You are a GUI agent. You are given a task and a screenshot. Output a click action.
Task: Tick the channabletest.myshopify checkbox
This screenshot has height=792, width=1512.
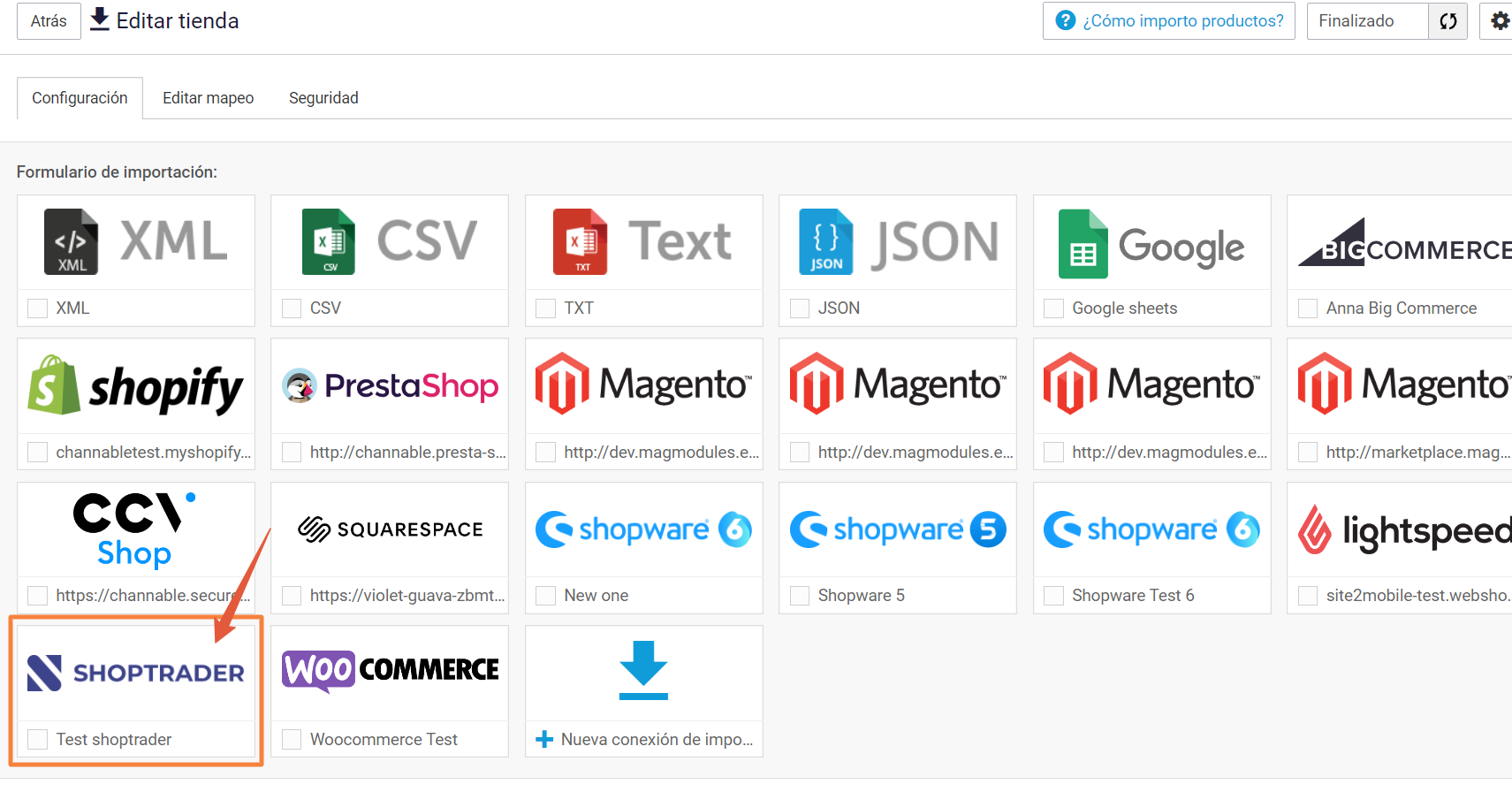pyautogui.click(x=38, y=453)
